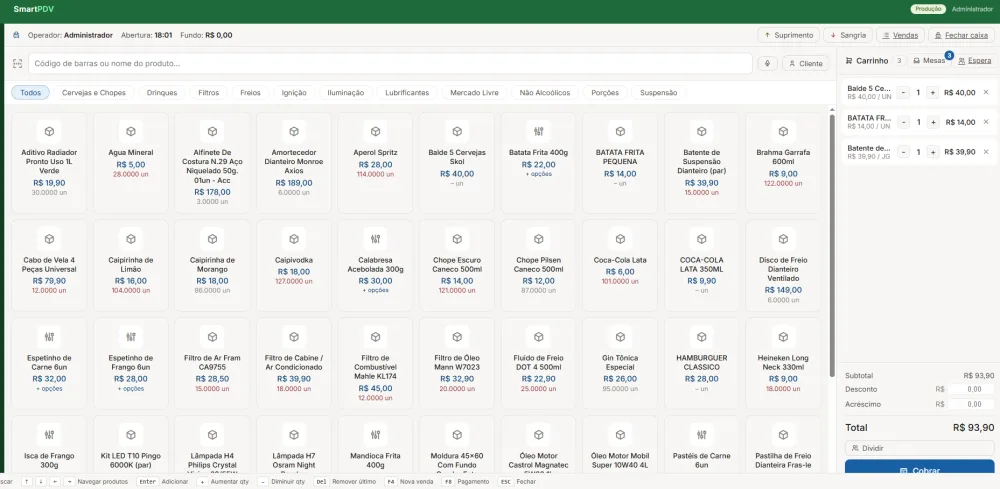This screenshot has width=1000, height=489.
Task: Click box icon on Chope Pilsen Caneco 500ml card
Action: click(538, 239)
